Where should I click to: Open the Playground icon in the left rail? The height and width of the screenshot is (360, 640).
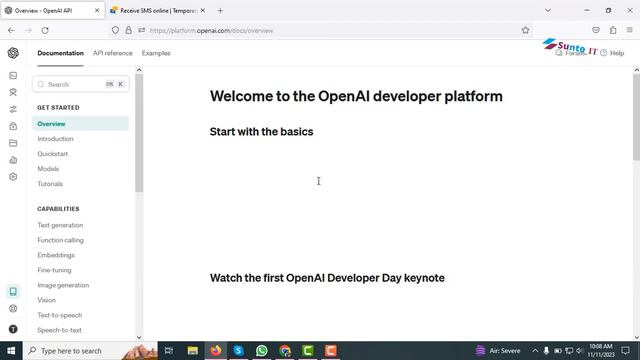pos(13,76)
